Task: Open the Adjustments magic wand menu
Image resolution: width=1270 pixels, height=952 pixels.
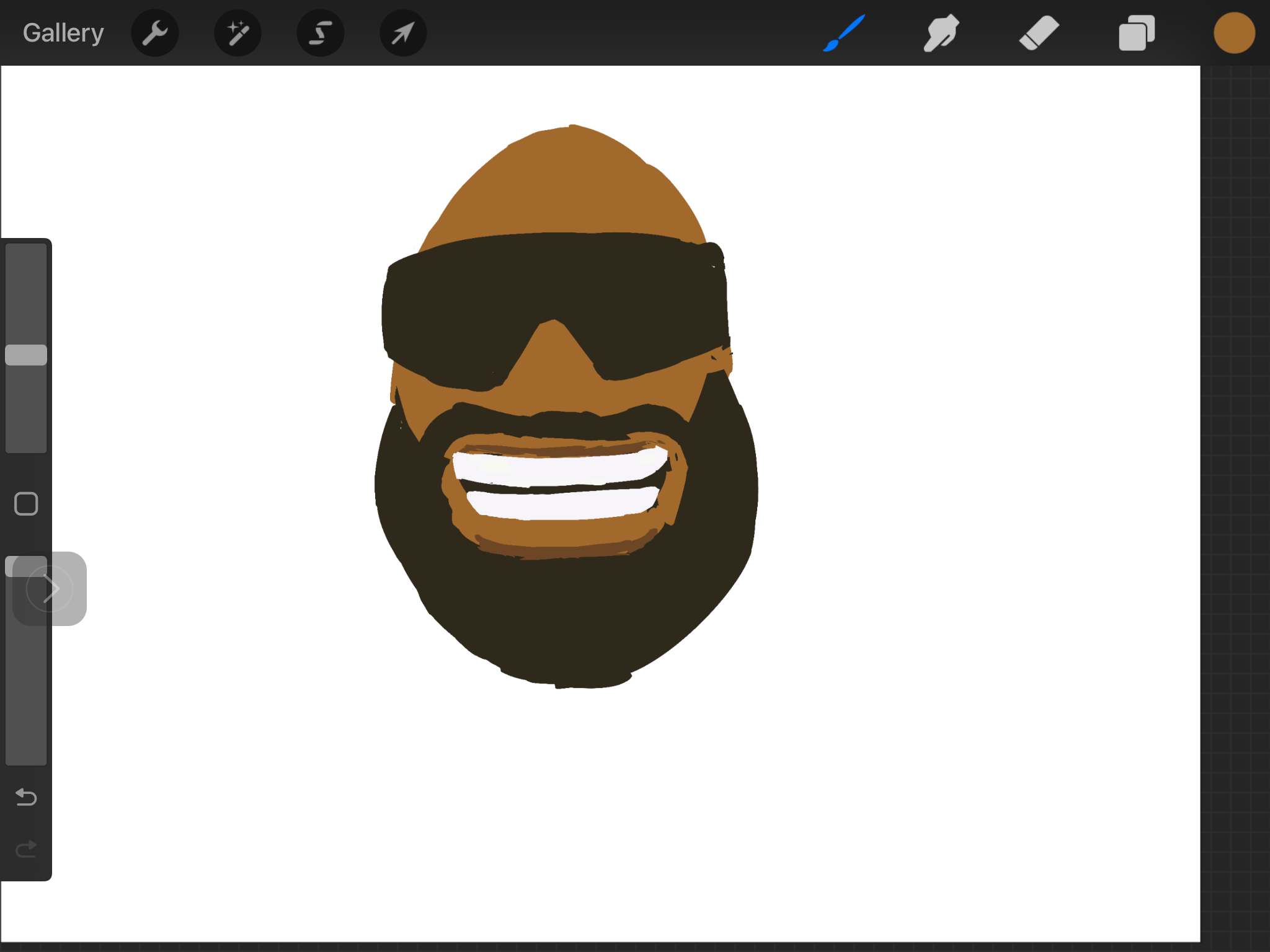Action: click(238, 33)
